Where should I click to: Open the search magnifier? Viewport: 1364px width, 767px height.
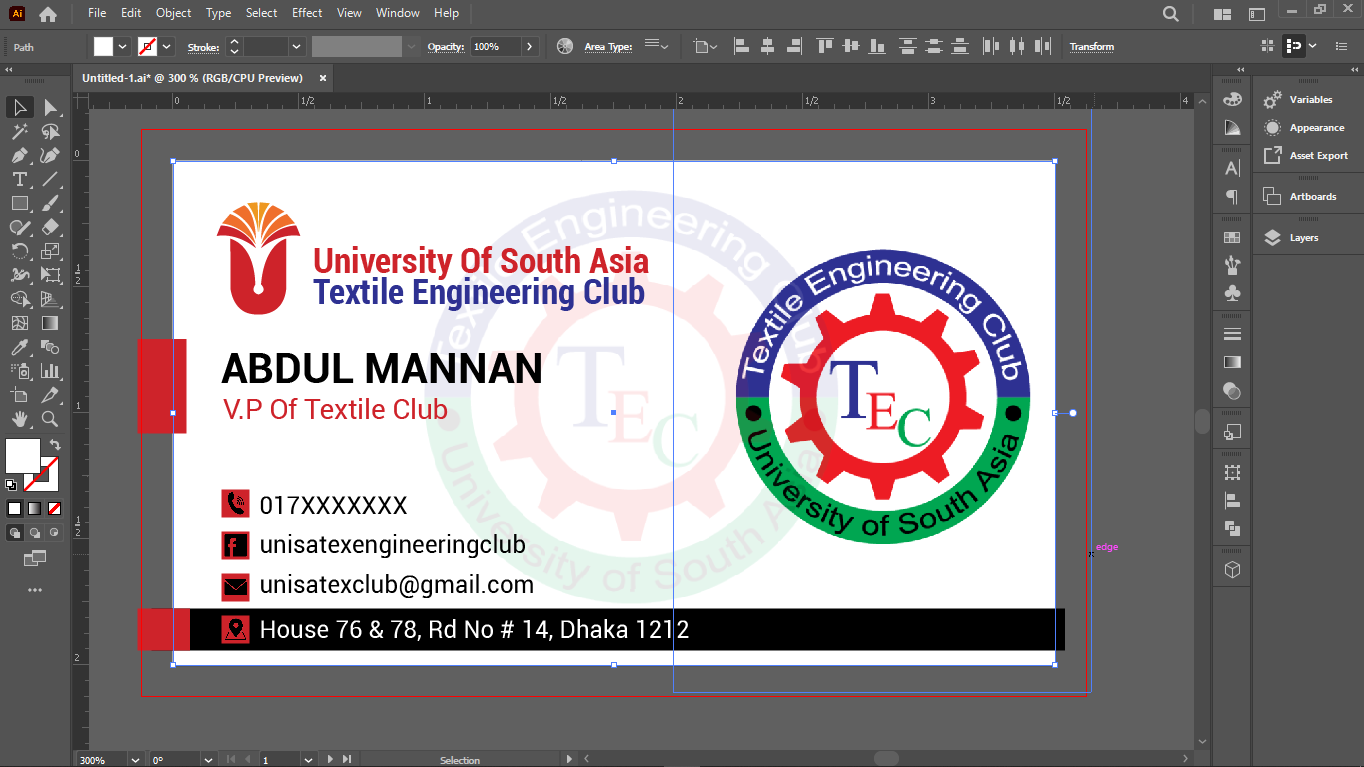pos(1171,14)
